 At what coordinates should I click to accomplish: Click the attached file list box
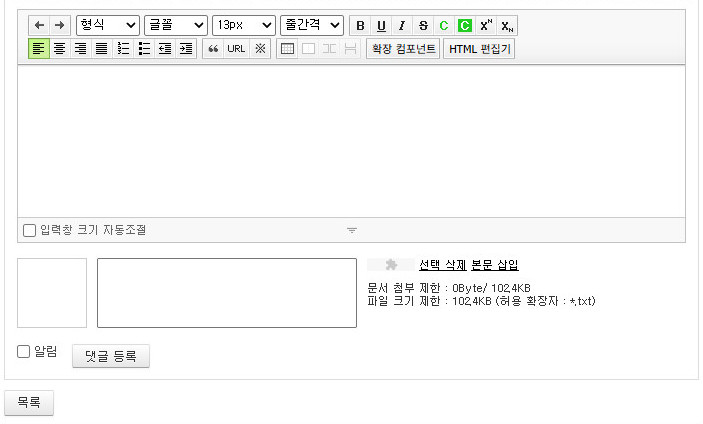point(227,293)
